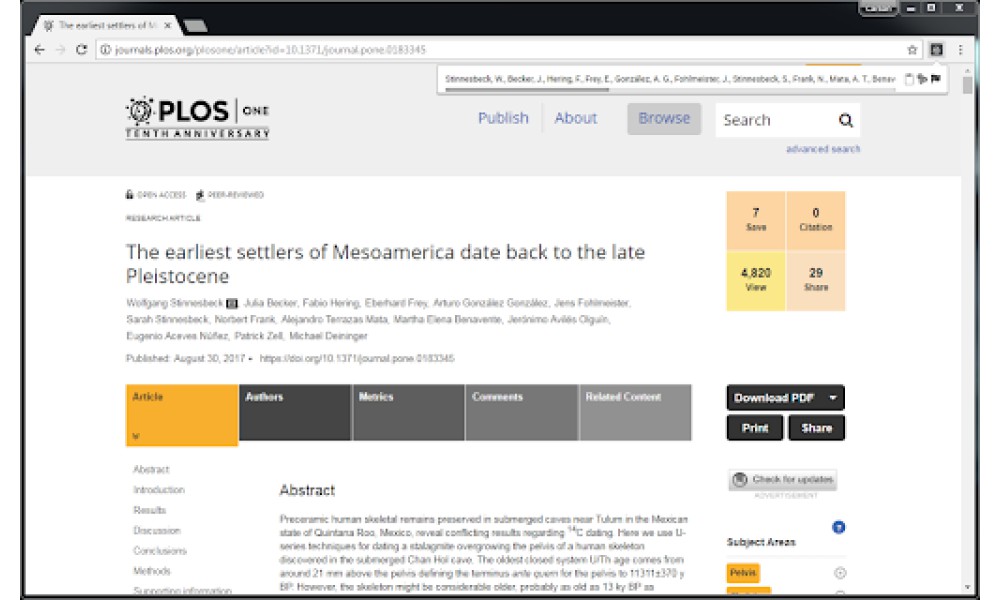
Task: Click the search magnifier icon
Action: [846, 120]
